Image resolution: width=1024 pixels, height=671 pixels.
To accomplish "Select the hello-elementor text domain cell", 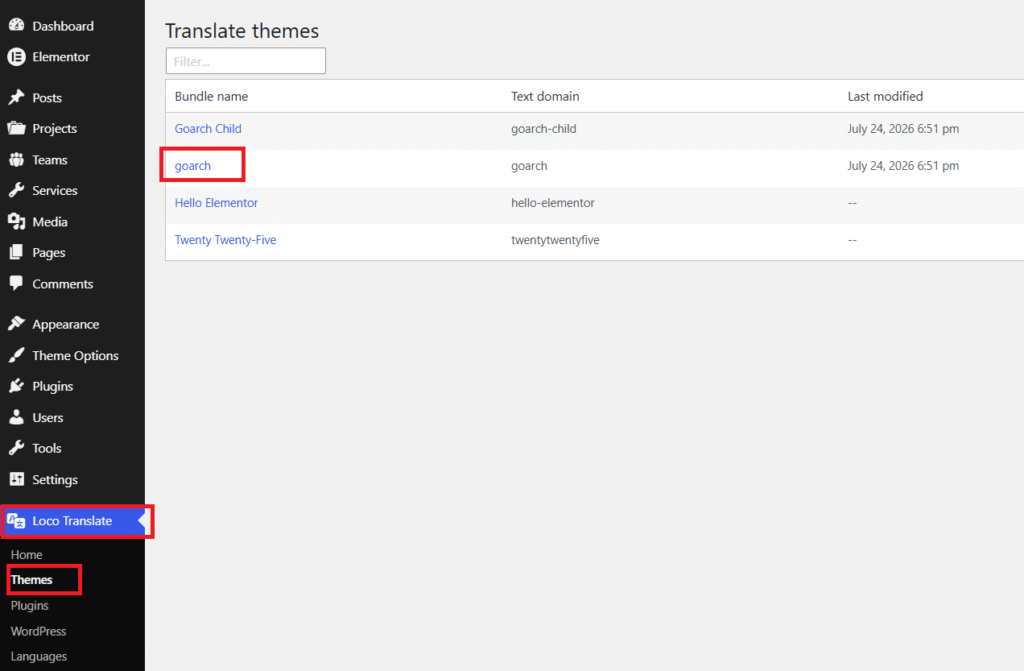I will [x=552, y=203].
